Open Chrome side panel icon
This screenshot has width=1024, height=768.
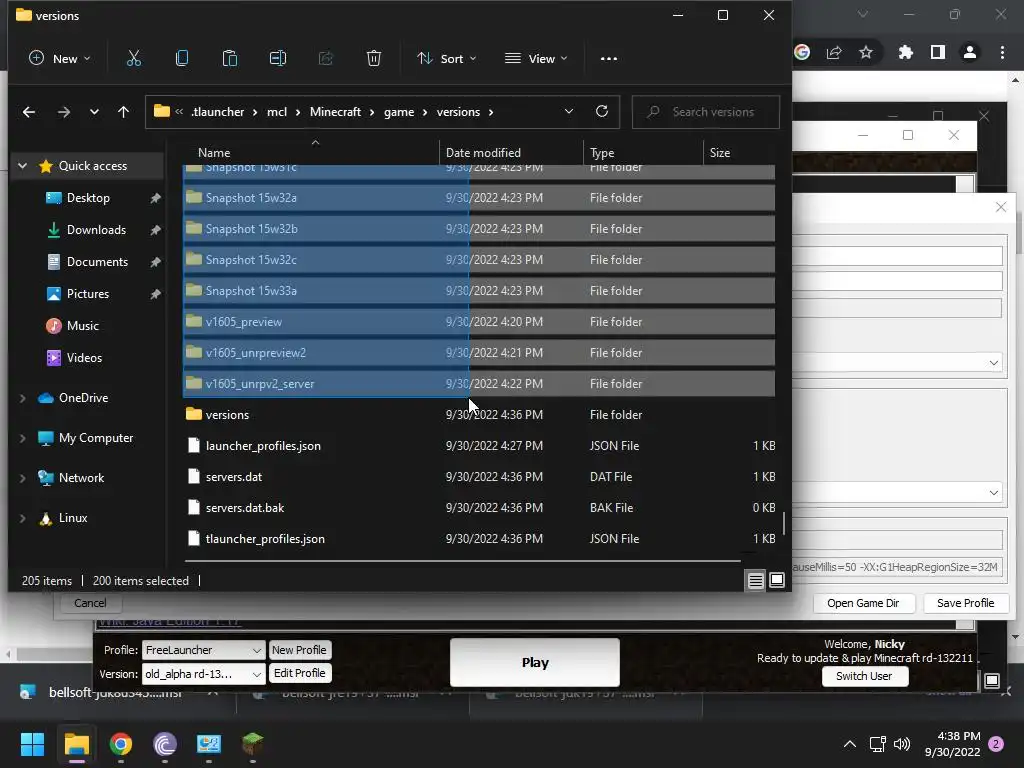click(x=938, y=52)
